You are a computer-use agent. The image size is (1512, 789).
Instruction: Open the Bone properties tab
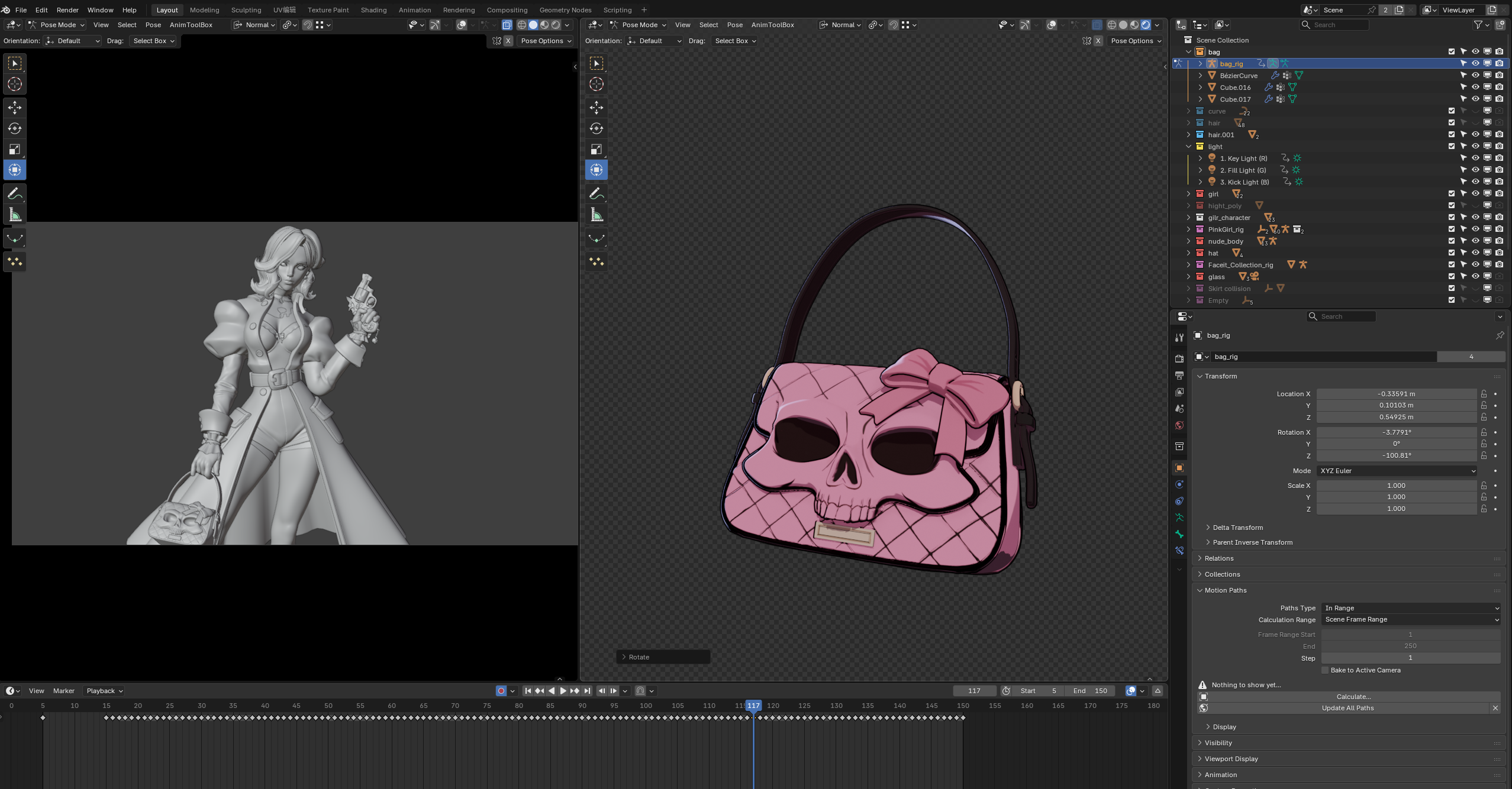point(1179,534)
